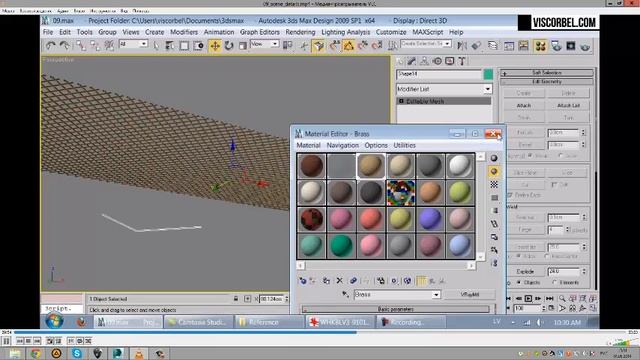Open Options menu in Material Editor

pos(376,145)
